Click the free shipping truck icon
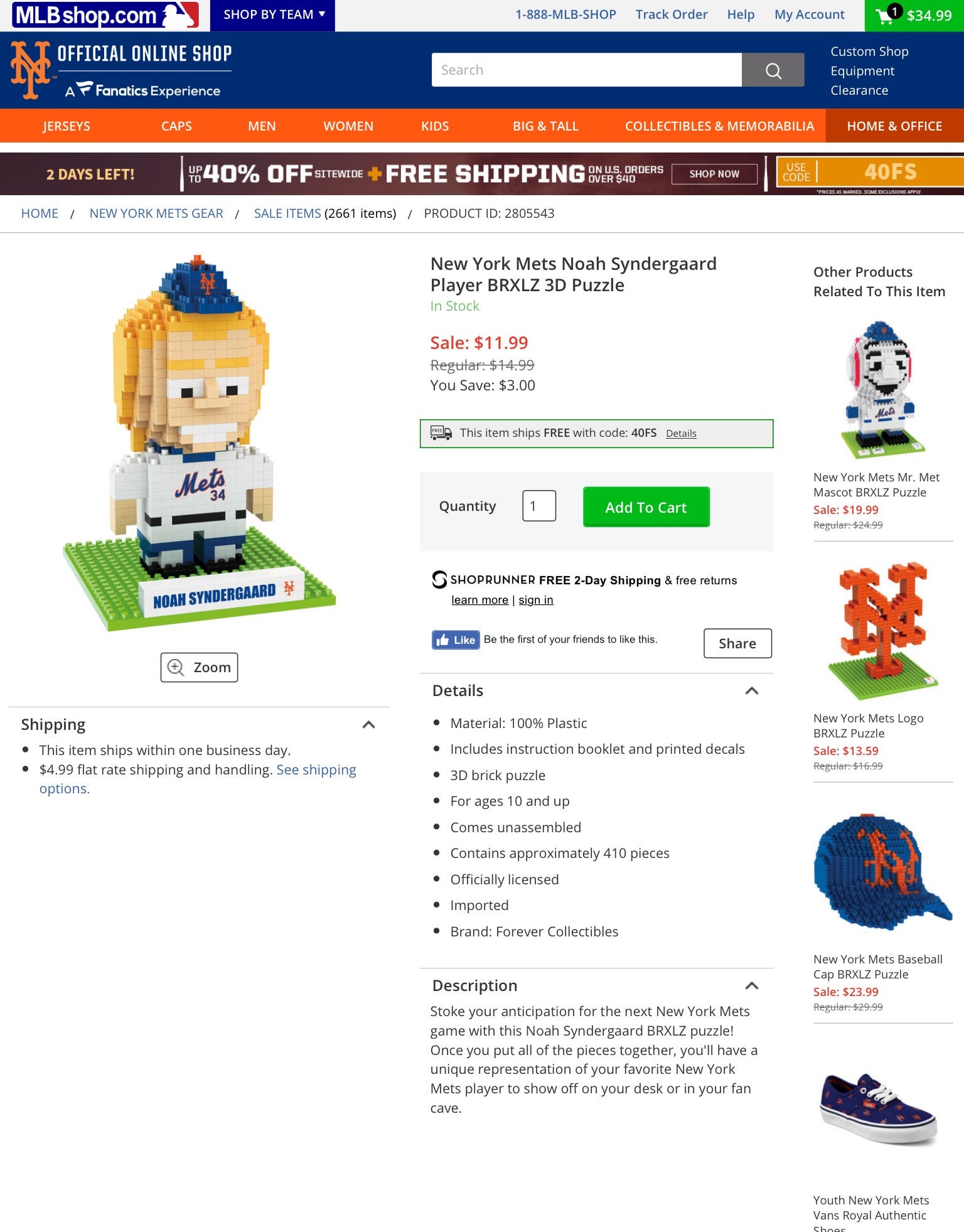 coord(441,432)
